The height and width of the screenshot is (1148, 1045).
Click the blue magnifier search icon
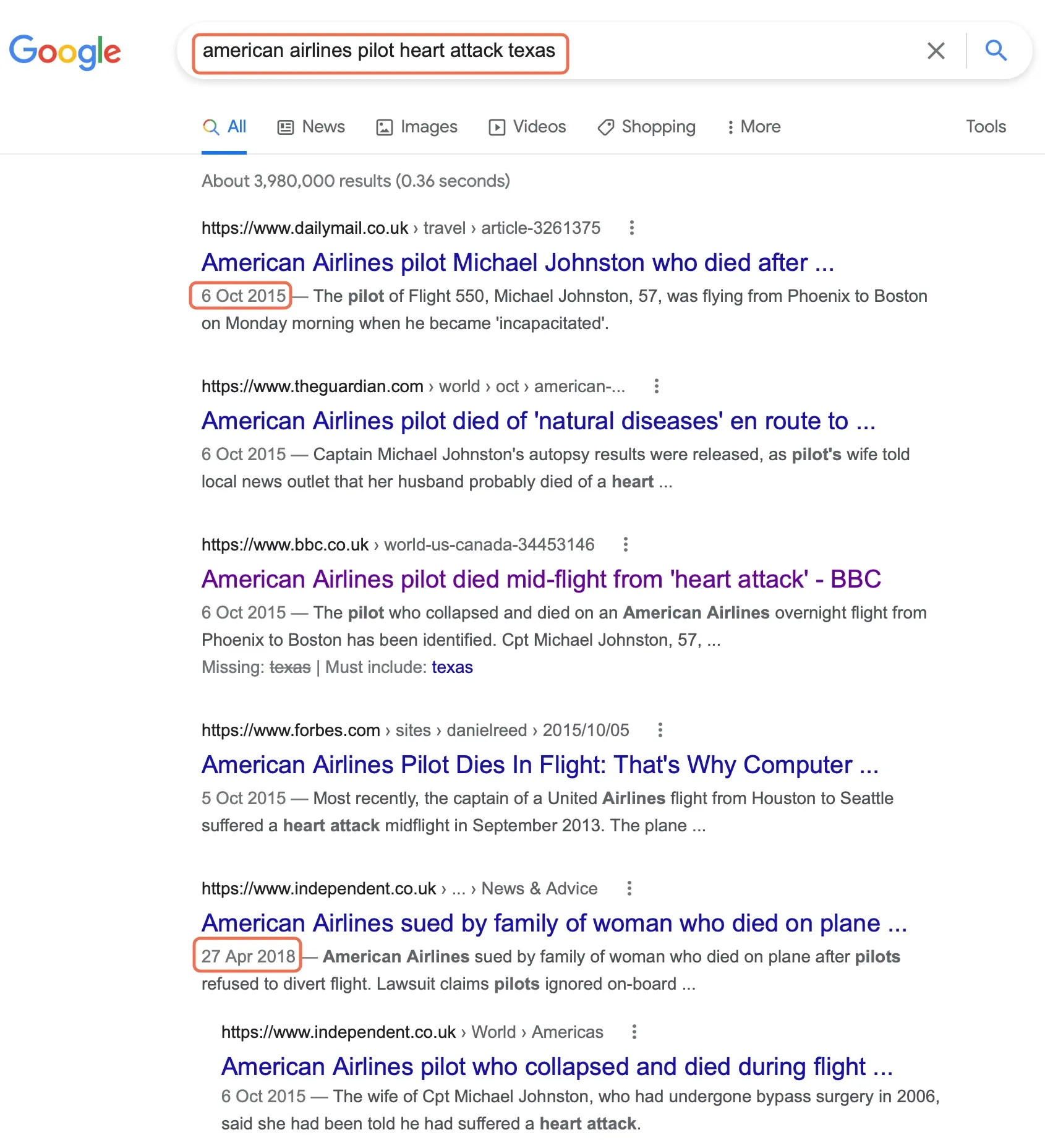pyautogui.click(x=996, y=51)
